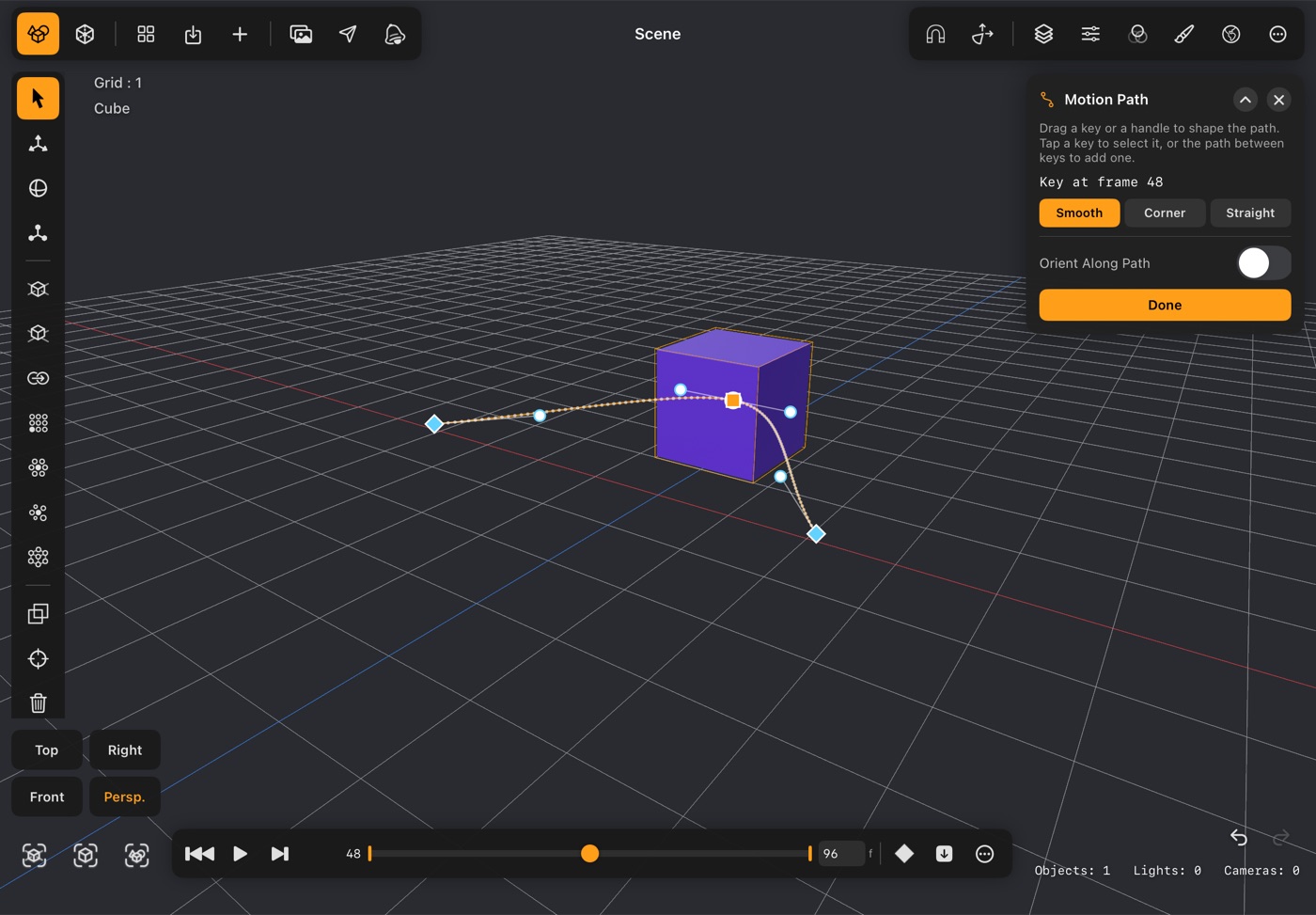The width and height of the screenshot is (1316, 915).
Task: Click the current frame number 48
Action: click(353, 854)
